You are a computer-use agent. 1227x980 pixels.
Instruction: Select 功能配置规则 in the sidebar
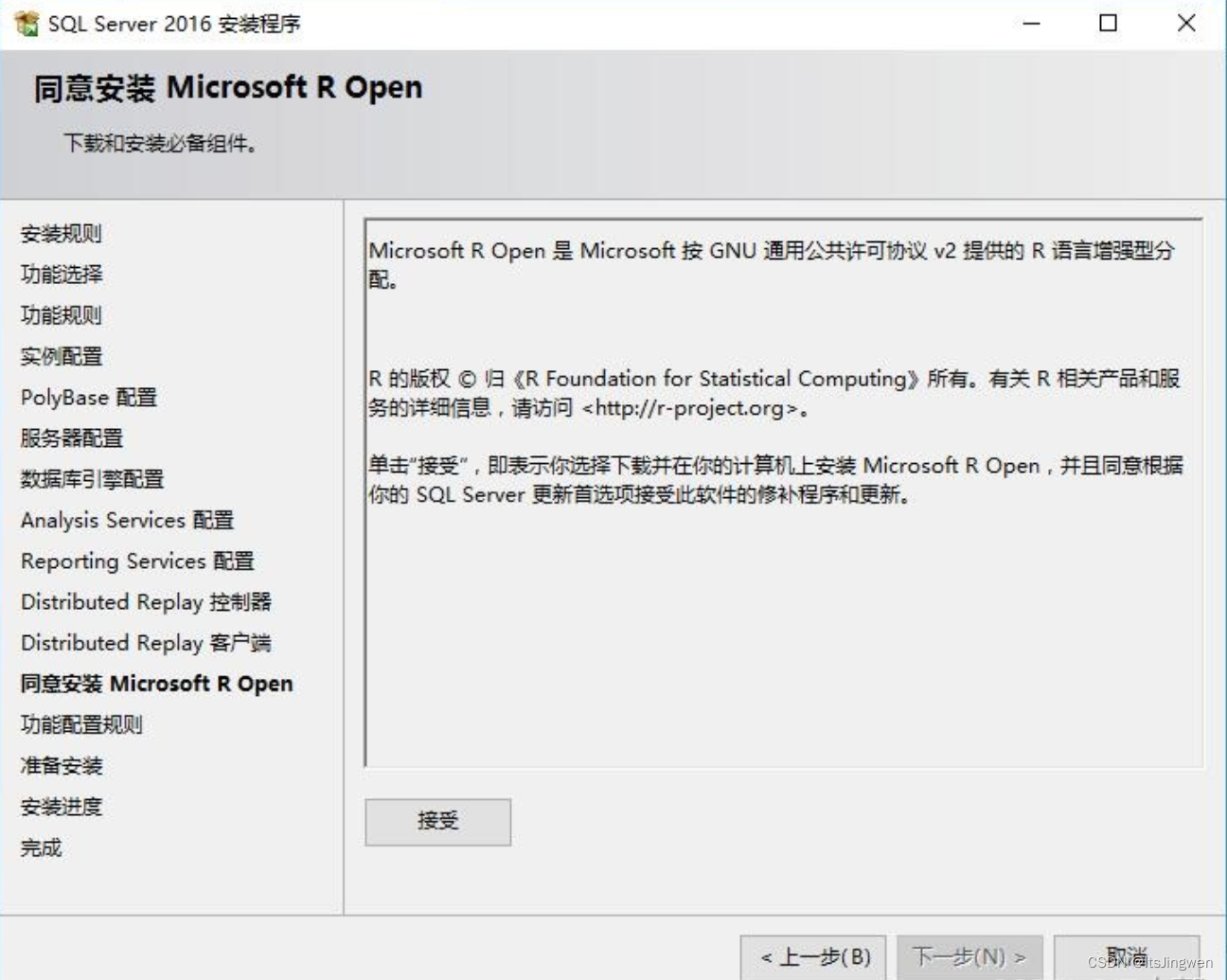point(81,725)
